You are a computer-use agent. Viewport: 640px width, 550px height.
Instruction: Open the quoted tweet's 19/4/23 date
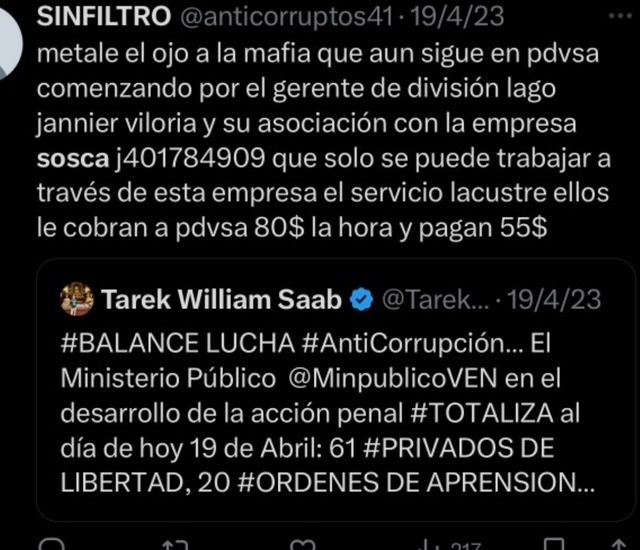pos(554,300)
